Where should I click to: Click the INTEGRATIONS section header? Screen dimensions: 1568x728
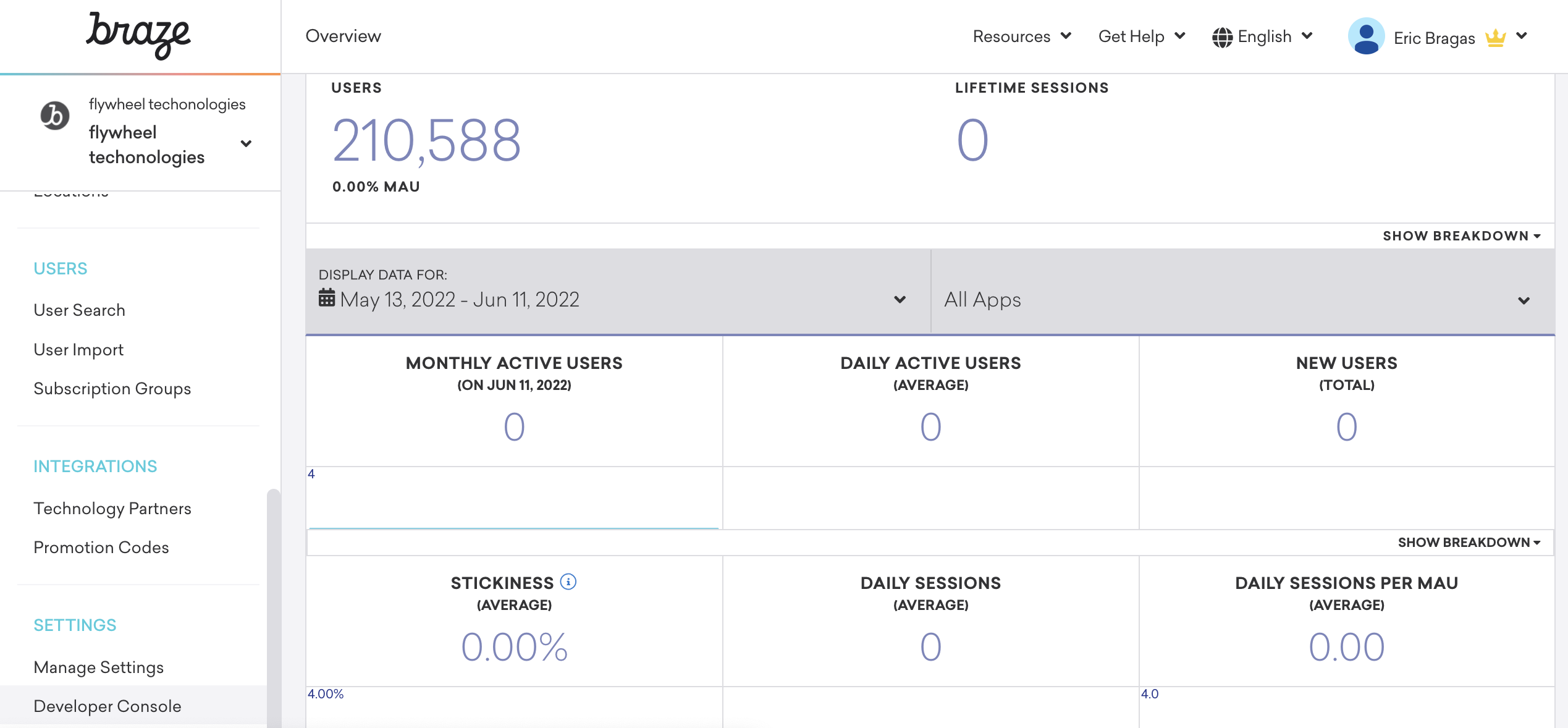click(95, 467)
